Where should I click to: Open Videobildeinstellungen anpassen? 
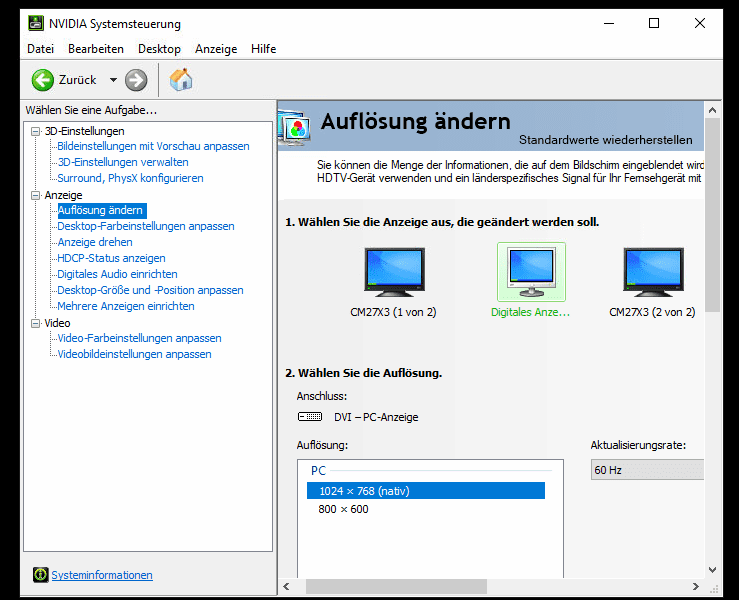coord(134,354)
